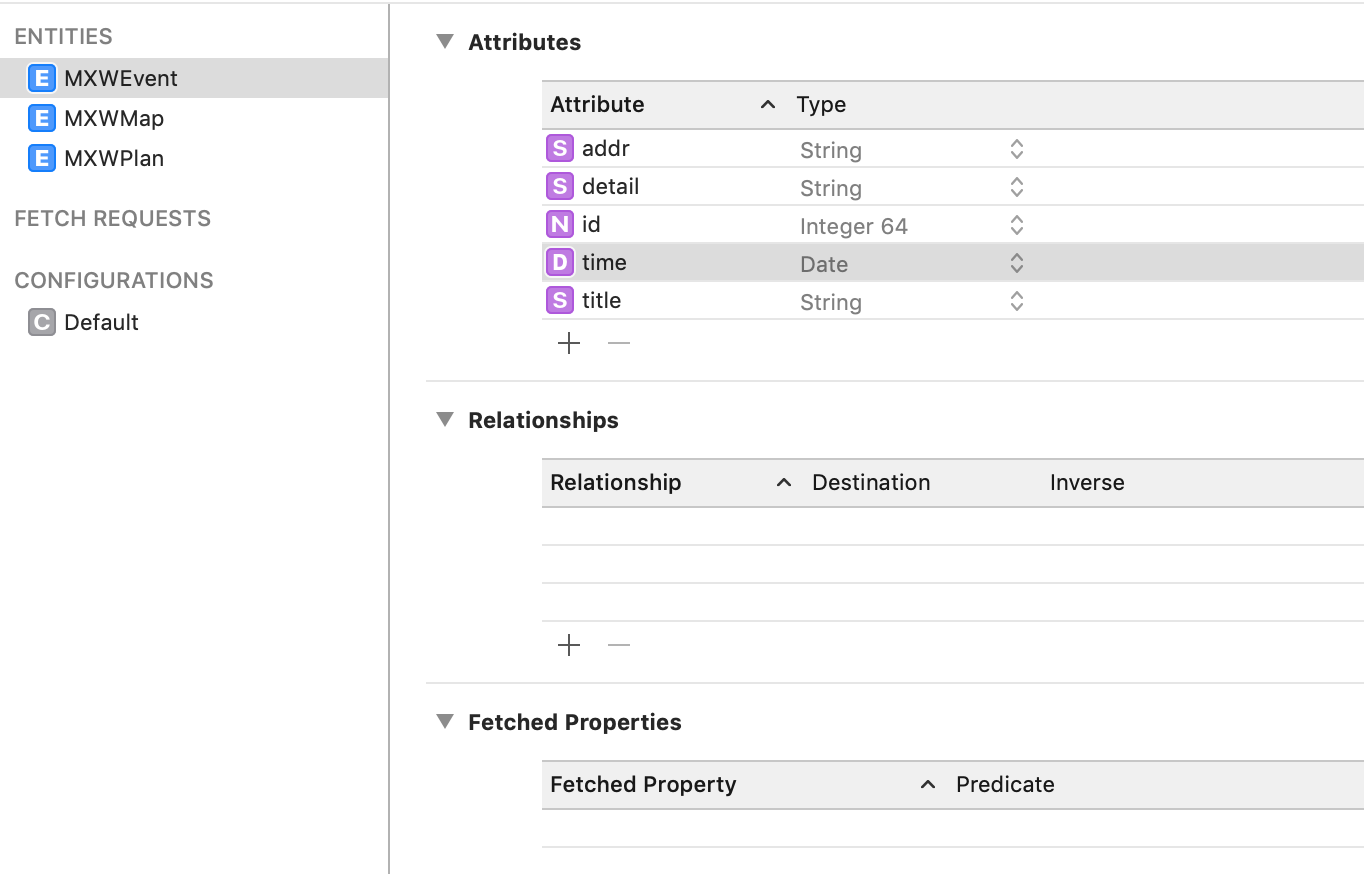Screen dimensions: 1364x874
Task: Click the MXWMap entity icon
Action: click(41, 118)
